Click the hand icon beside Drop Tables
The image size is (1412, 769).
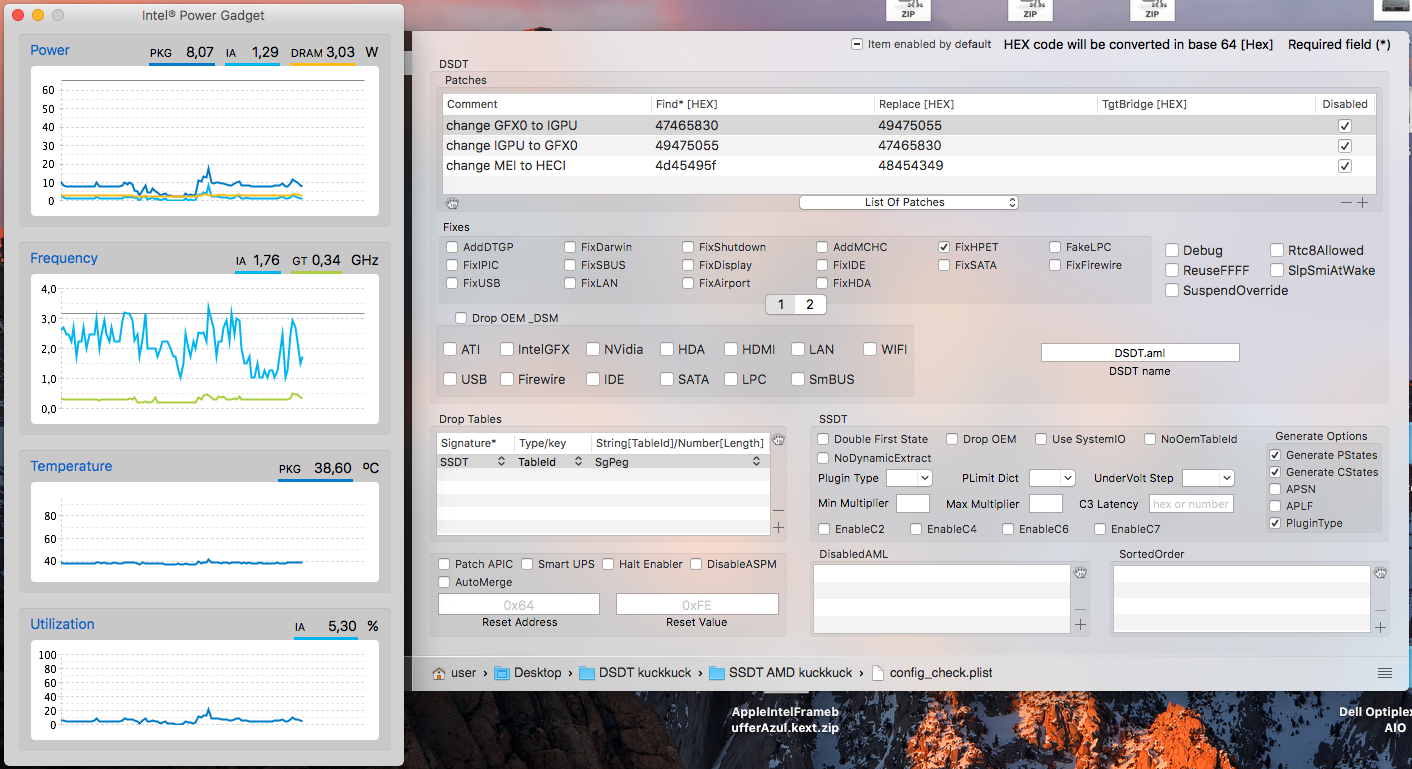coord(779,439)
